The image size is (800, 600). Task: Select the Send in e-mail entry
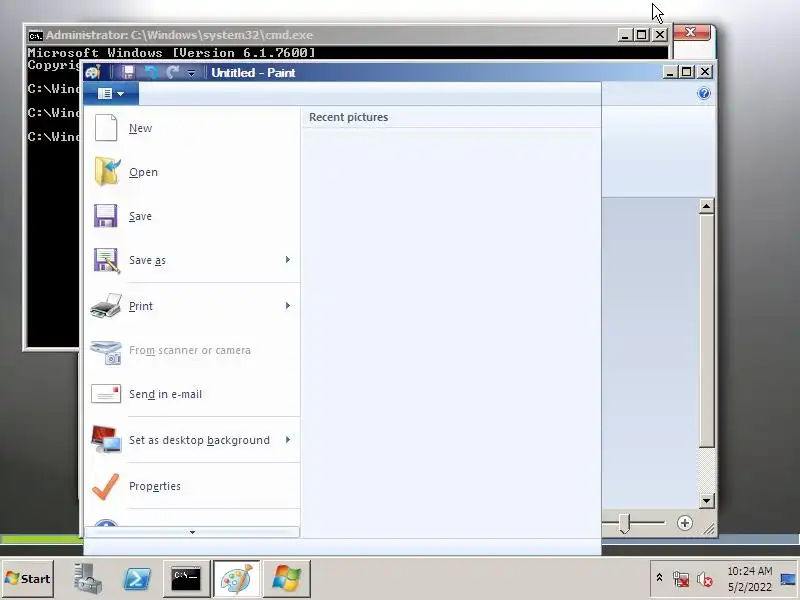tap(192, 394)
